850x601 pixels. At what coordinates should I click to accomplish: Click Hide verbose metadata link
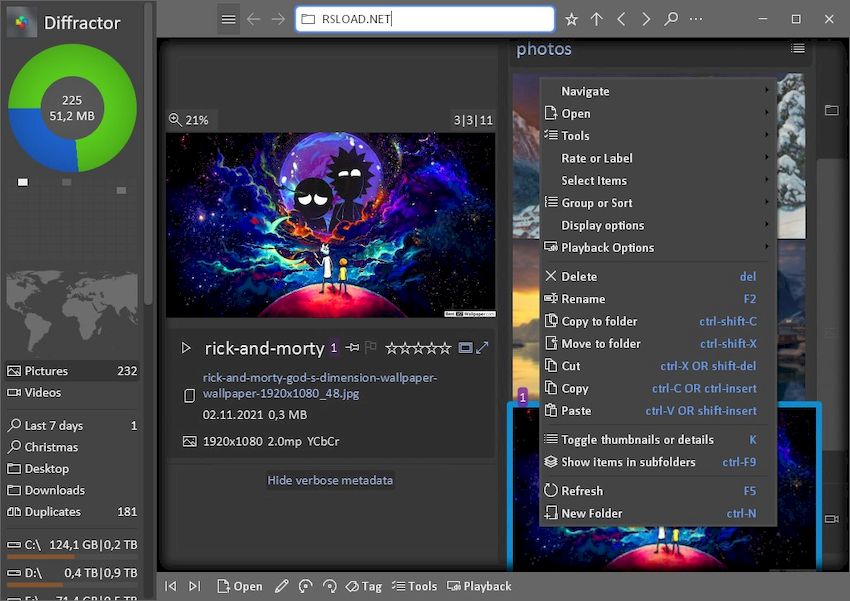(x=330, y=480)
